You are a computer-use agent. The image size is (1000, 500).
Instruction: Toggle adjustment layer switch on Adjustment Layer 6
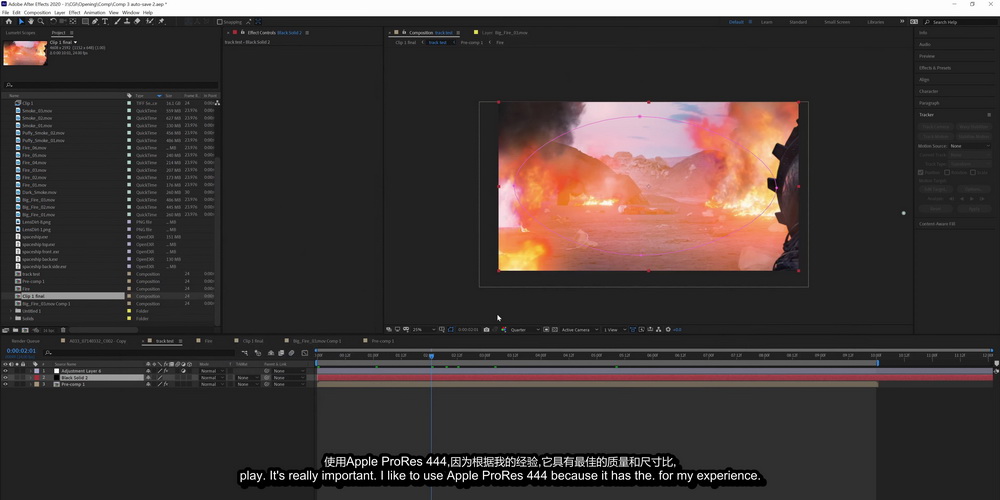(x=184, y=371)
